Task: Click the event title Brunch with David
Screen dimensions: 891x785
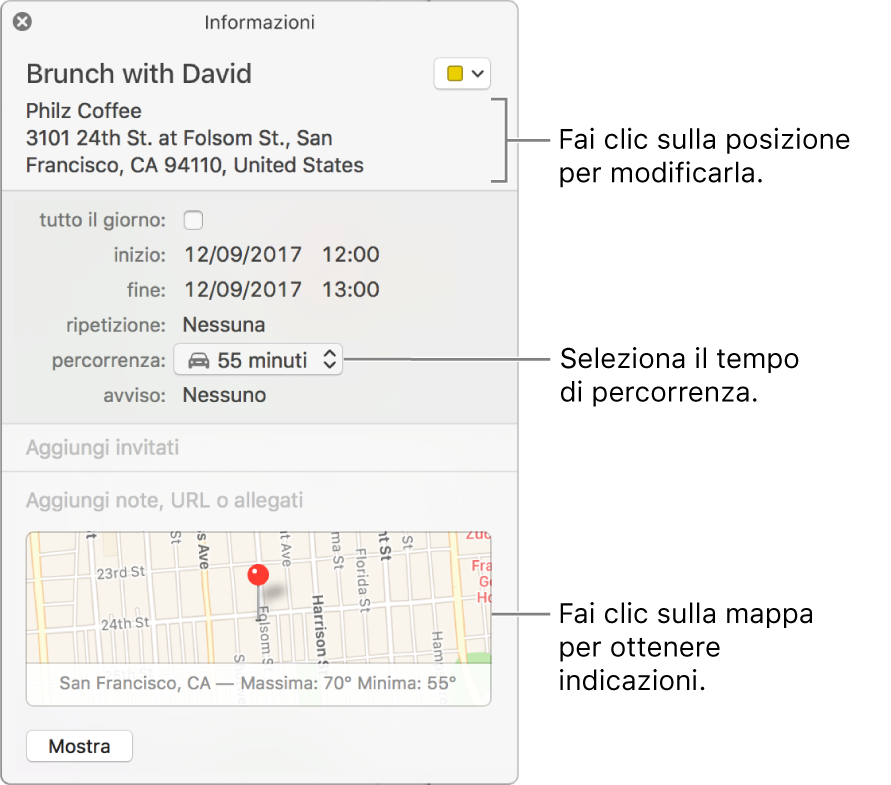Action: 139,74
